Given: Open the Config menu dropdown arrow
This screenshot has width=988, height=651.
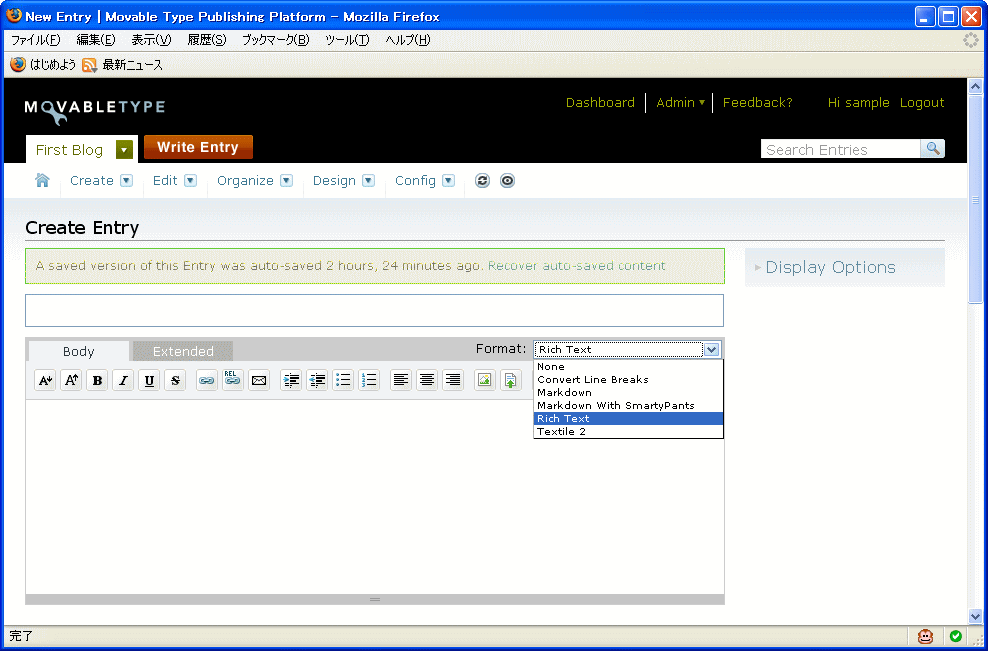Looking at the screenshot, I should [x=448, y=181].
